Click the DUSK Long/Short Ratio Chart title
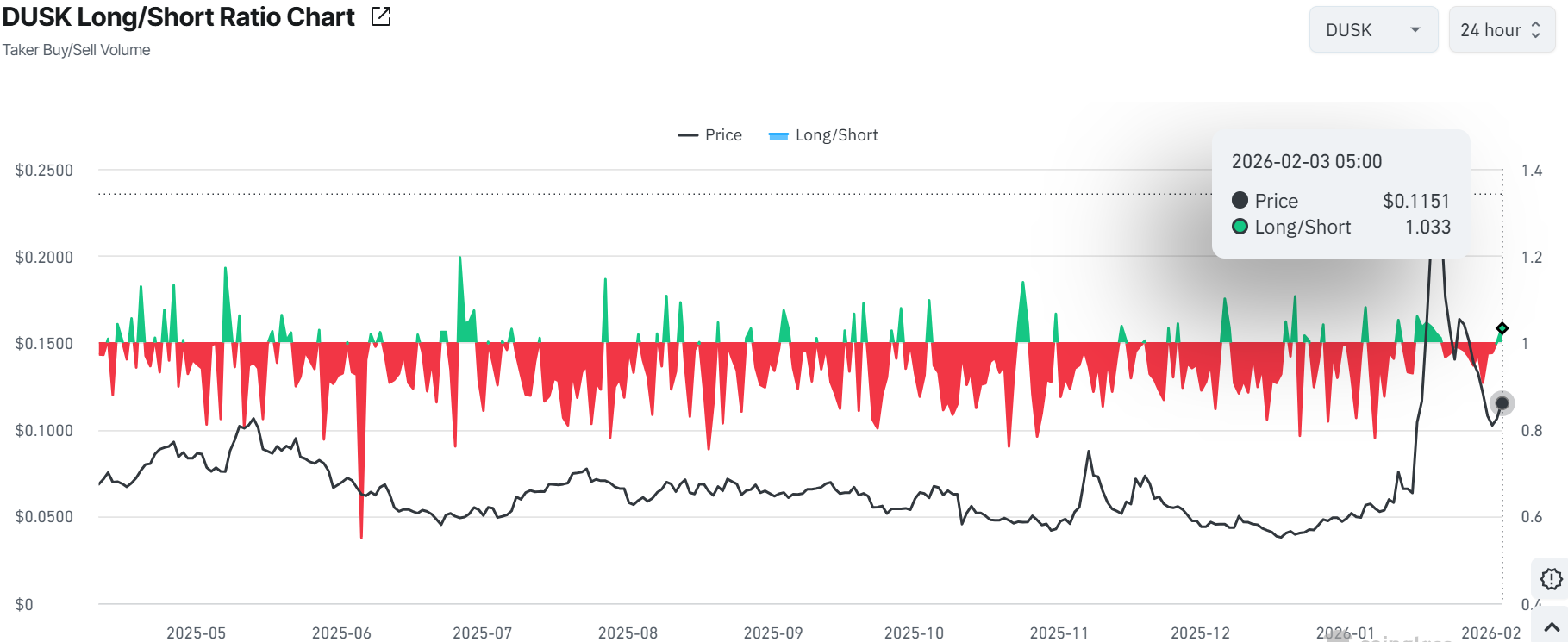 pyautogui.click(x=178, y=17)
